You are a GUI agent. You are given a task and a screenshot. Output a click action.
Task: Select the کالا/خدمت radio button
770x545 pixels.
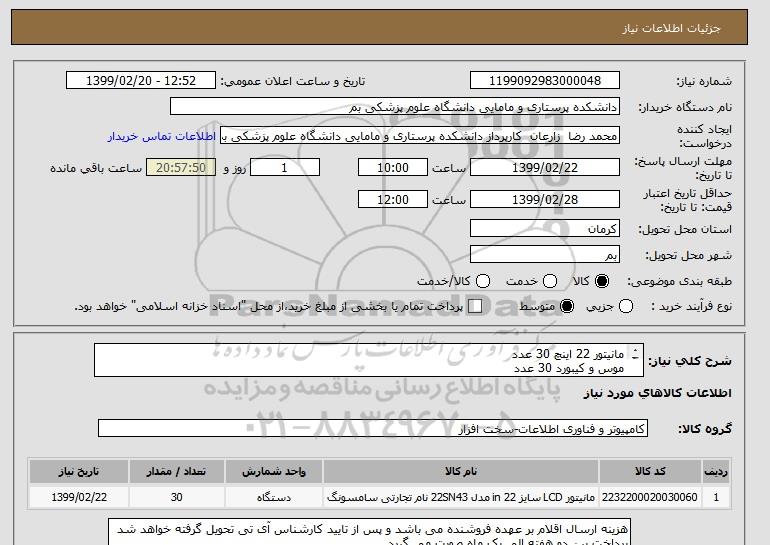click(x=483, y=281)
